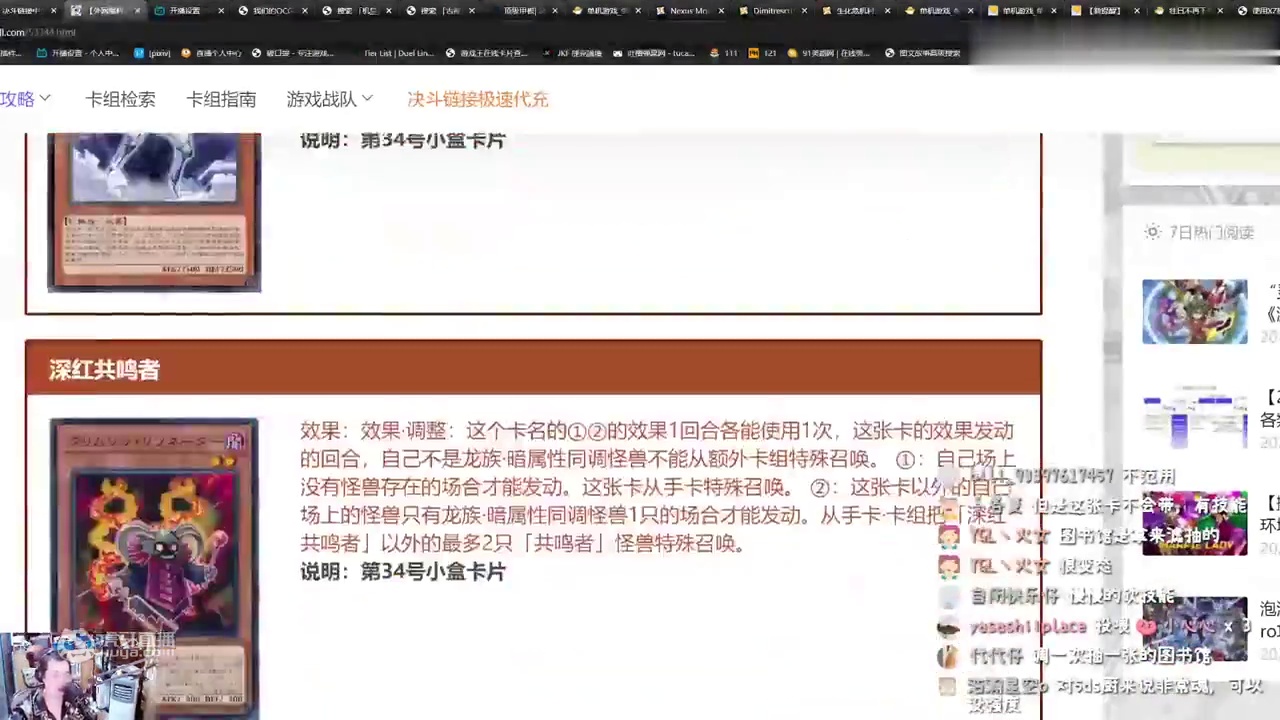Open the JKF 捷克論壇 bookmark
Screen dimensions: 1280x720
coord(572,53)
